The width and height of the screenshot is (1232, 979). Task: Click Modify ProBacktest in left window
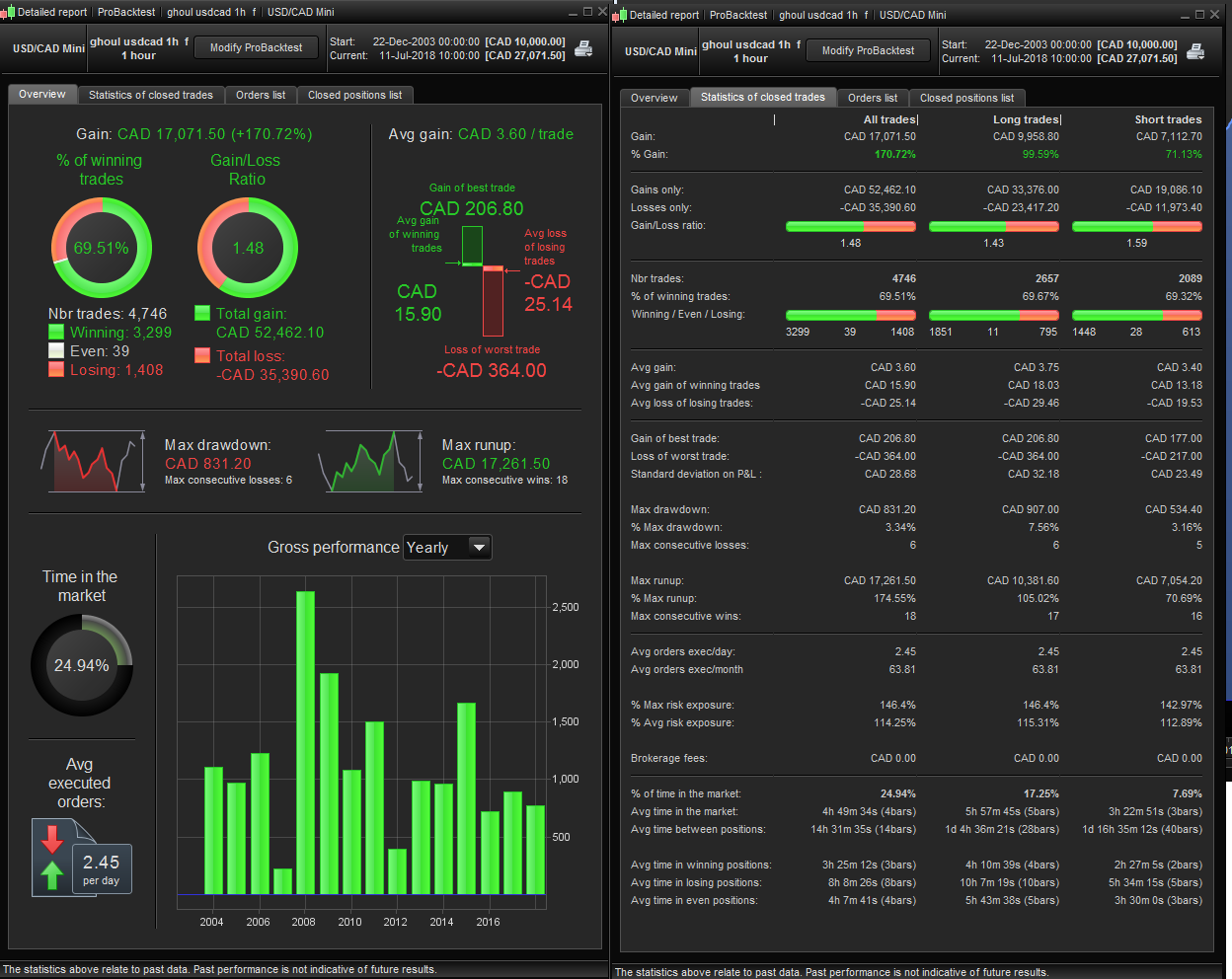[x=256, y=47]
